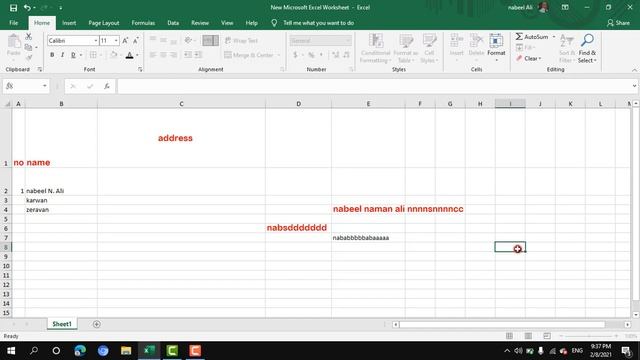Switch to the Review tab
Viewport: 640px width, 360px height.
coord(200,23)
